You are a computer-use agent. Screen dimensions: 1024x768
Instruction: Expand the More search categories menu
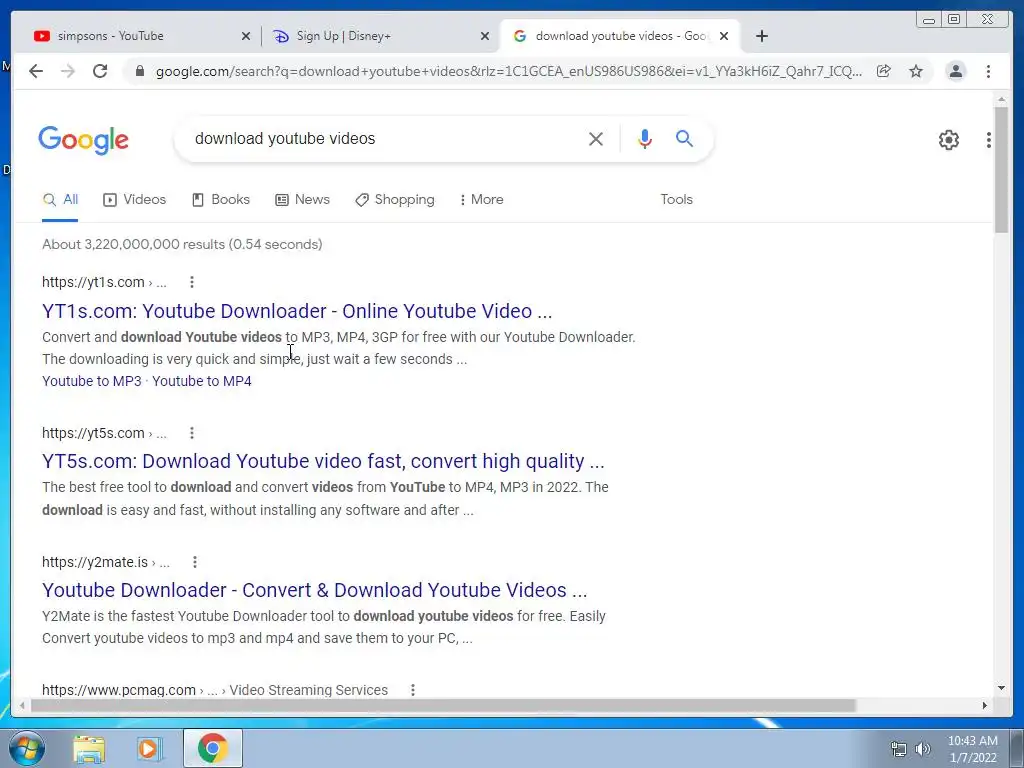tap(481, 200)
